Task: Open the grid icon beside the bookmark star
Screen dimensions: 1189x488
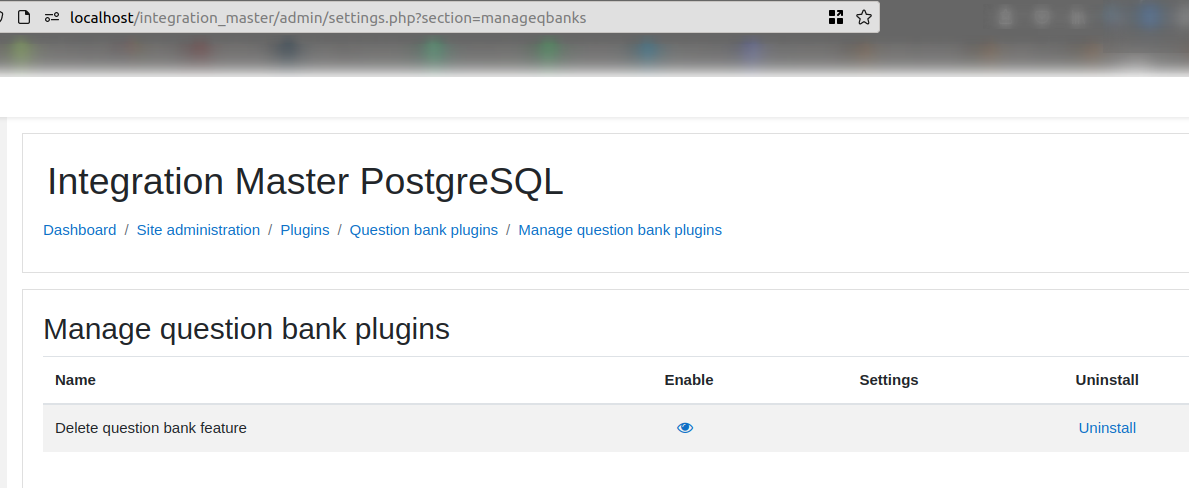Action: [x=836, y=17]
